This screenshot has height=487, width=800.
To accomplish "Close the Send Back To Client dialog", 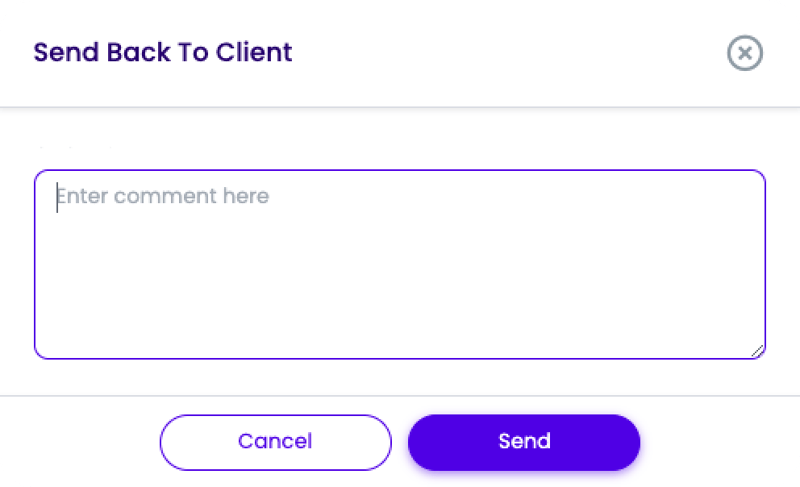I will 744,53.
